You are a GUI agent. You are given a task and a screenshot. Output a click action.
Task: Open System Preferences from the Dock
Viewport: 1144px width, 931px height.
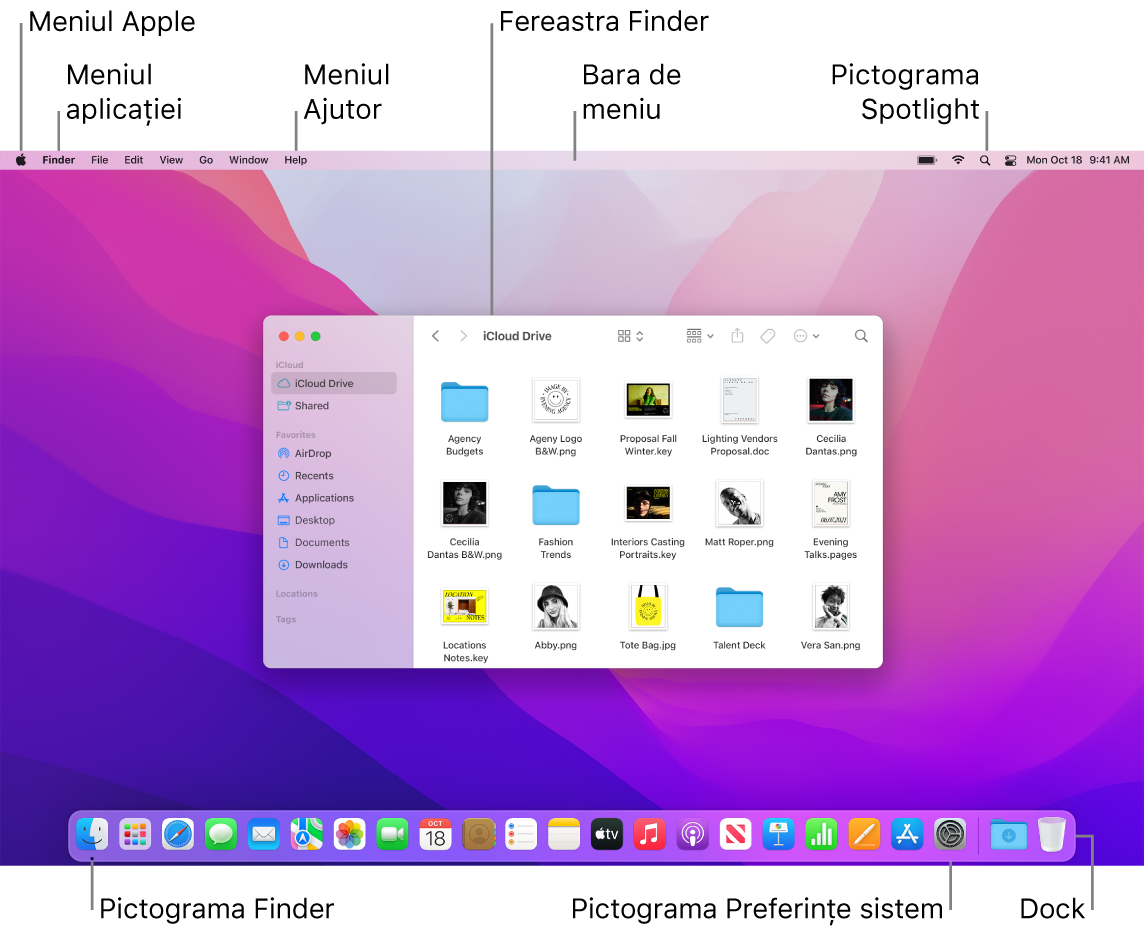(950, 834)
